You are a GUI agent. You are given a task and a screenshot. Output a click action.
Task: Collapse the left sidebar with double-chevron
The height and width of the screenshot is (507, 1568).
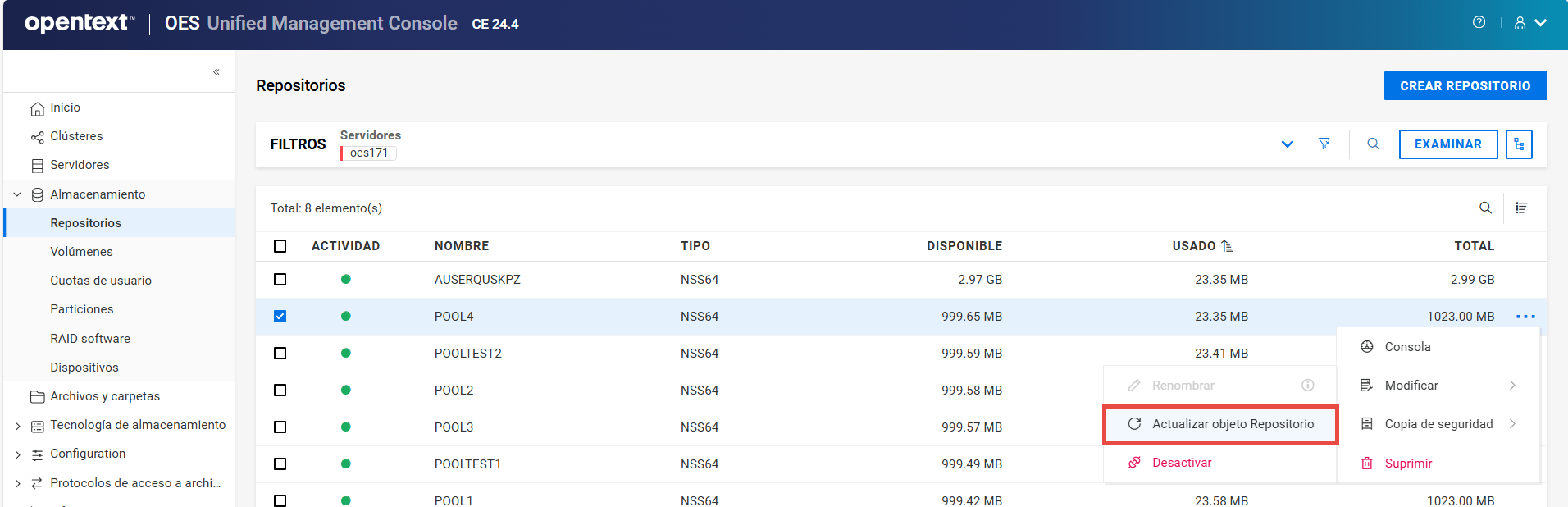point(217,72)
